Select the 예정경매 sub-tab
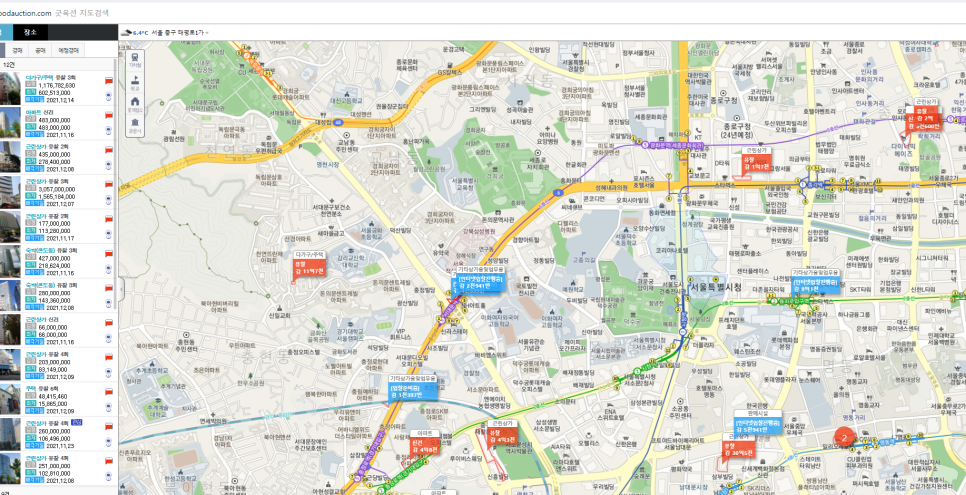966x495 pixels. 68,51
